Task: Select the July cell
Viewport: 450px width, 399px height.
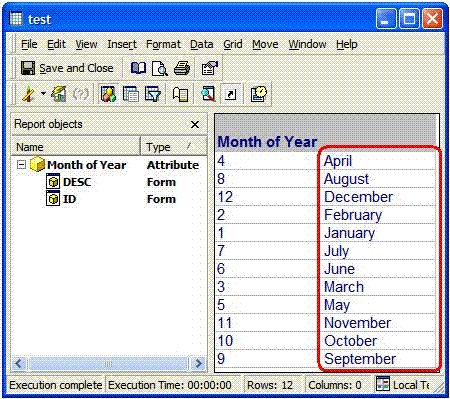Action: (380, 251)
